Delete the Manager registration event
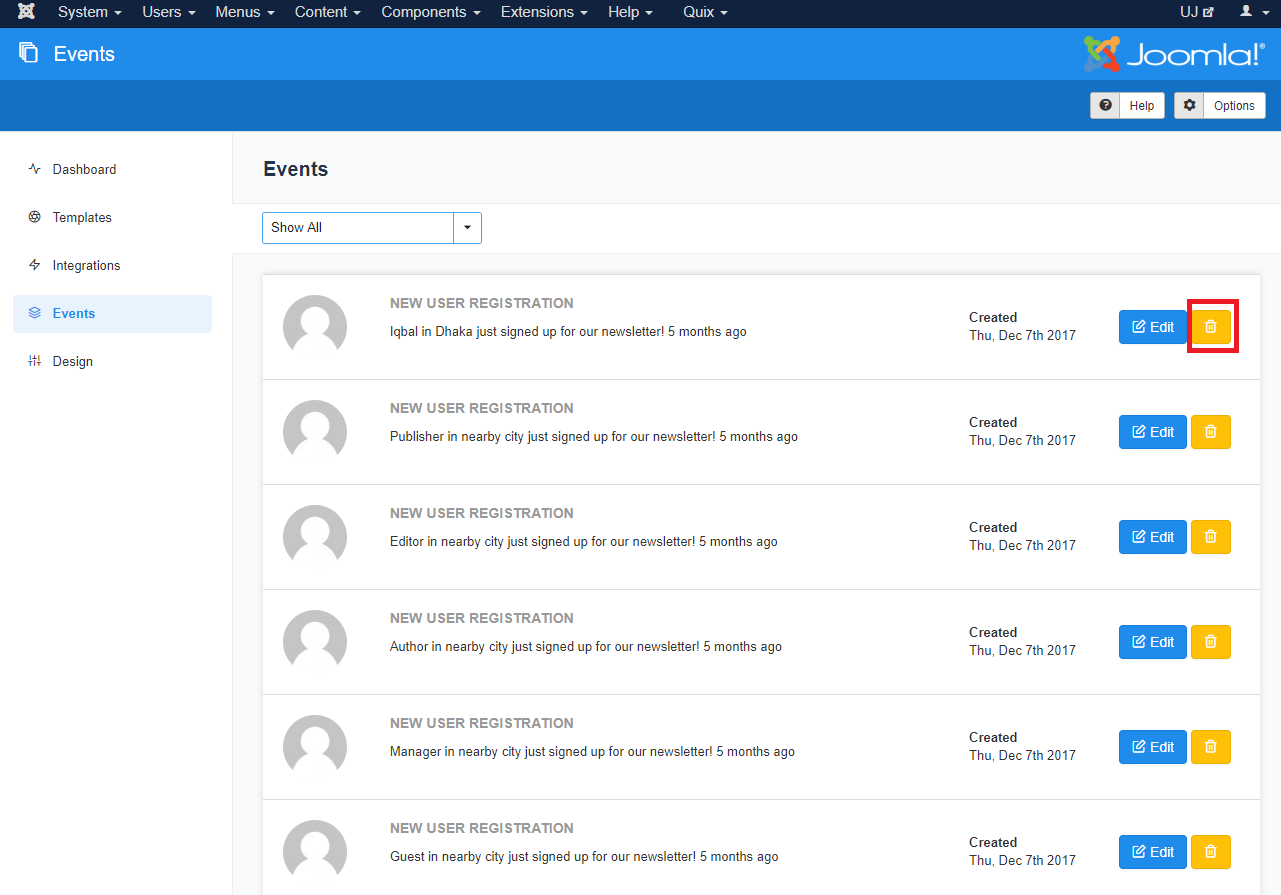The width and height of the screenshot is (1281, 895). coord(1211,747)
